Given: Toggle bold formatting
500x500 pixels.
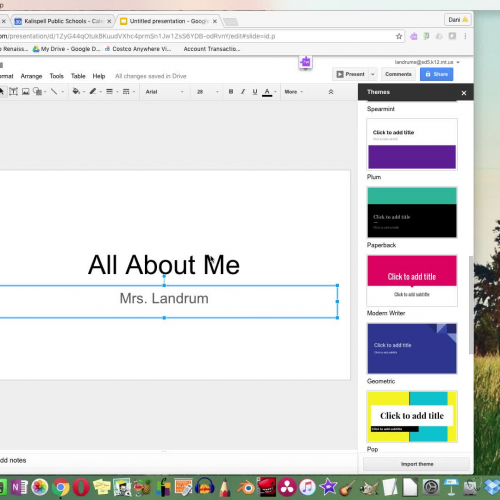Looking at the screenshot, I should pos(231,92).
